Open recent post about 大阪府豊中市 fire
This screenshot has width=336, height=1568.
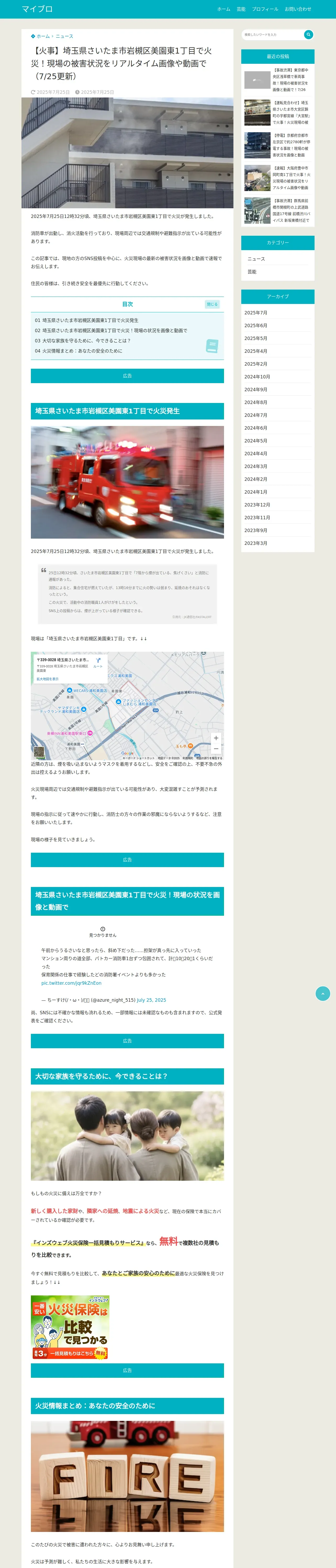coord(291,178)
